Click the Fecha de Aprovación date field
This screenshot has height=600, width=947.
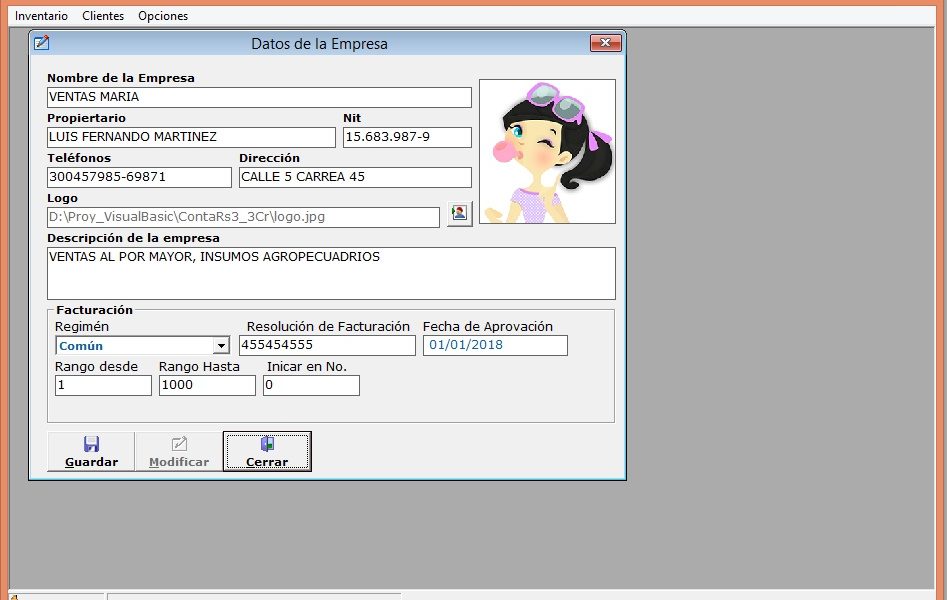(x=495, y=345)
